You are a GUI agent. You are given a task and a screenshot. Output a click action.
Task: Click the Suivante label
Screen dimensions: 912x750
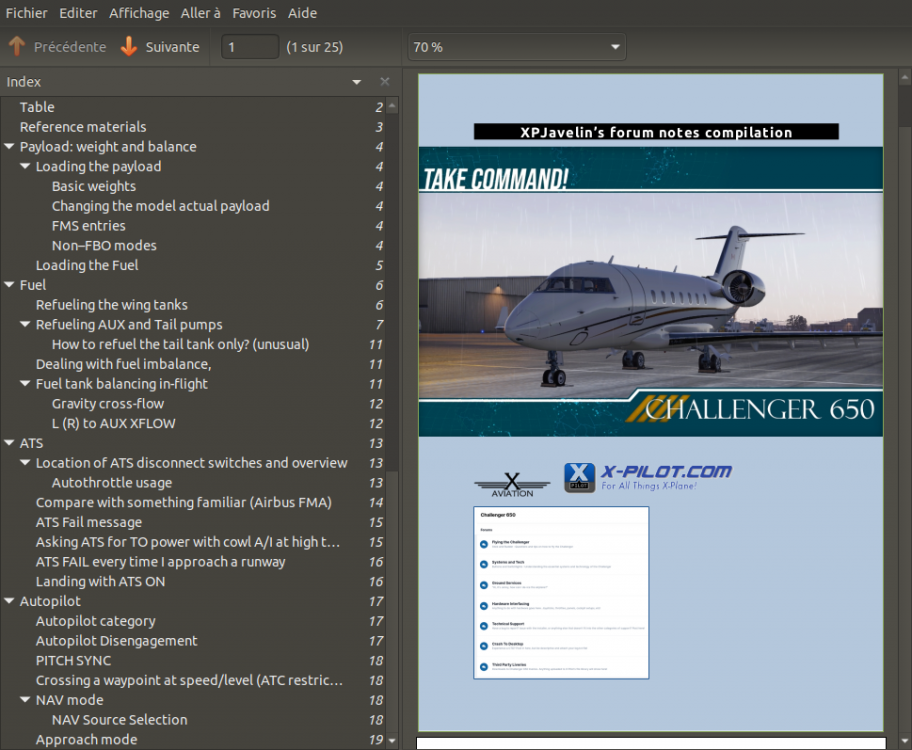(x=172, y=47)
